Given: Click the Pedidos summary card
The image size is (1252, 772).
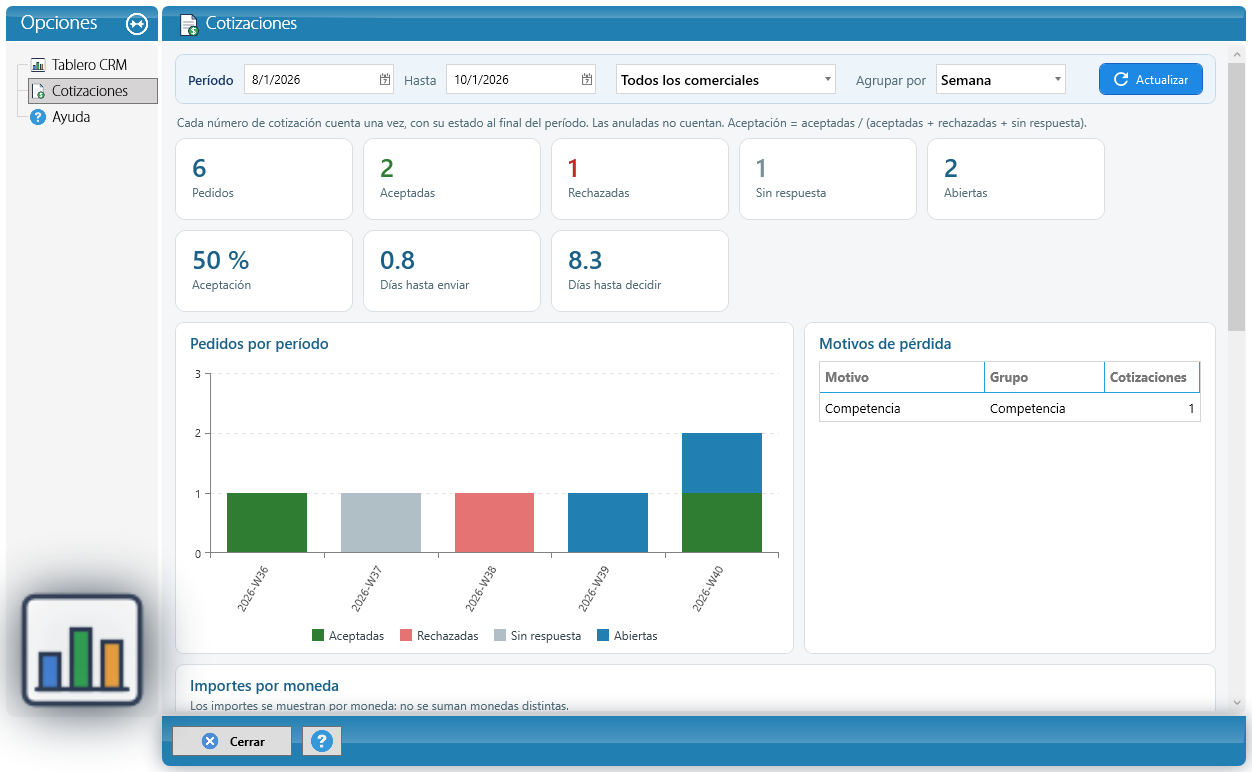Looking at the screenshot, I should (x=264, y=179).
